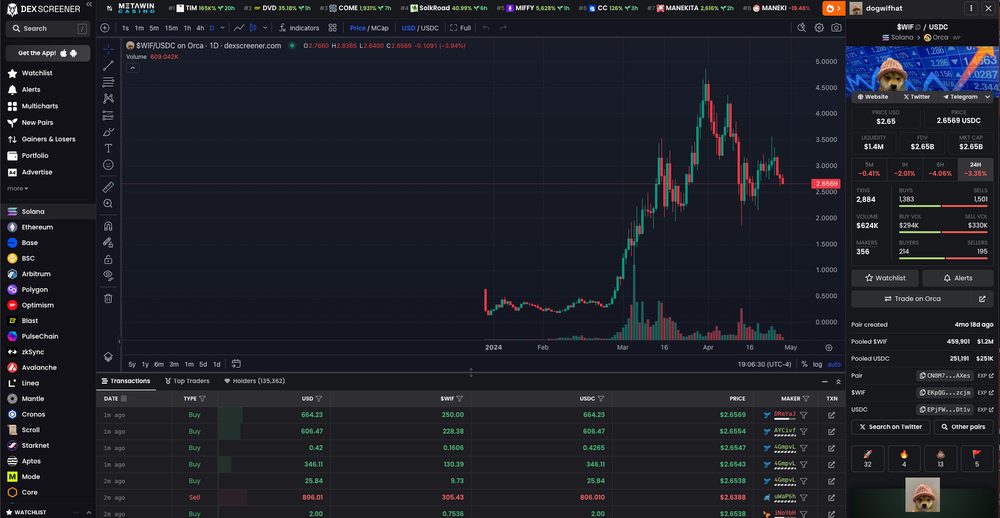Screen dimensions: 1000x518
Task: Open the Ethereum chain in sidebar
Action: (x=37, y=227)
